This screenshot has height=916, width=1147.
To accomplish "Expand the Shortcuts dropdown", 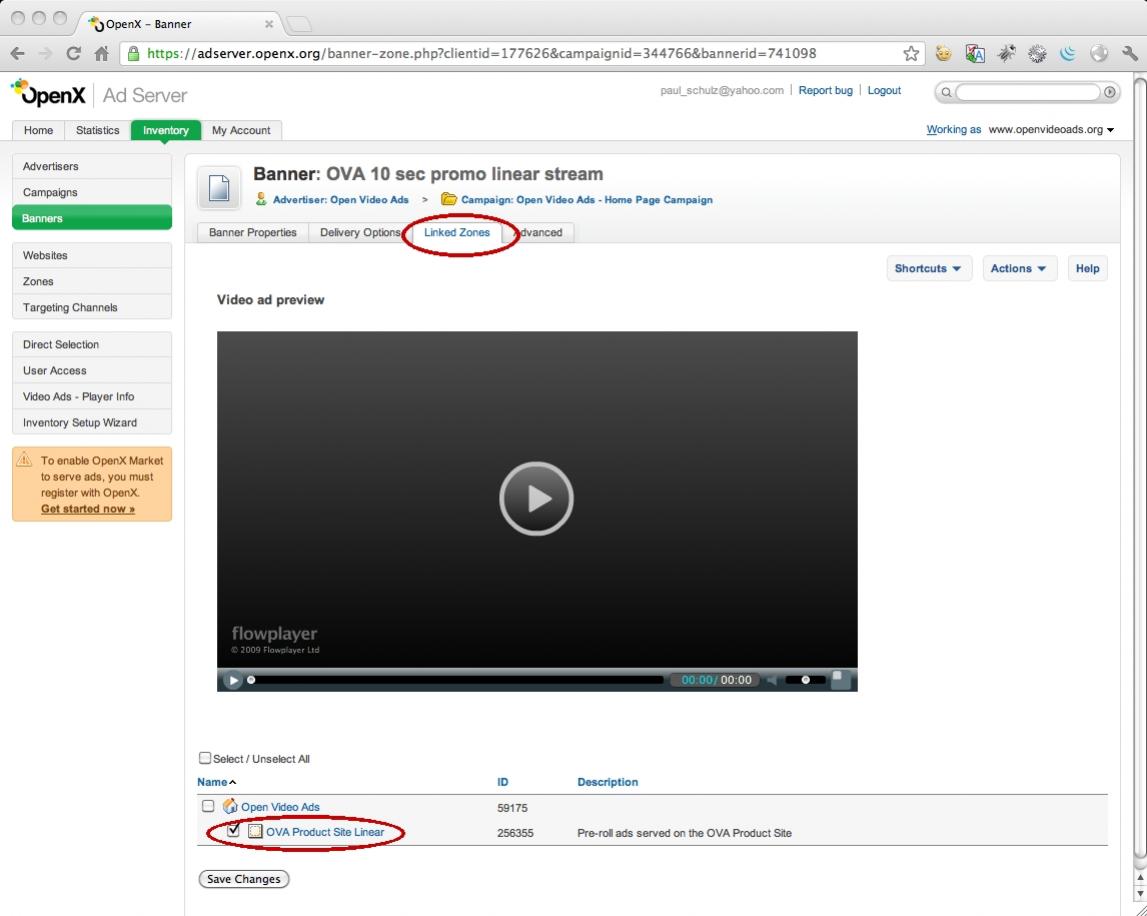I will 929,269.
